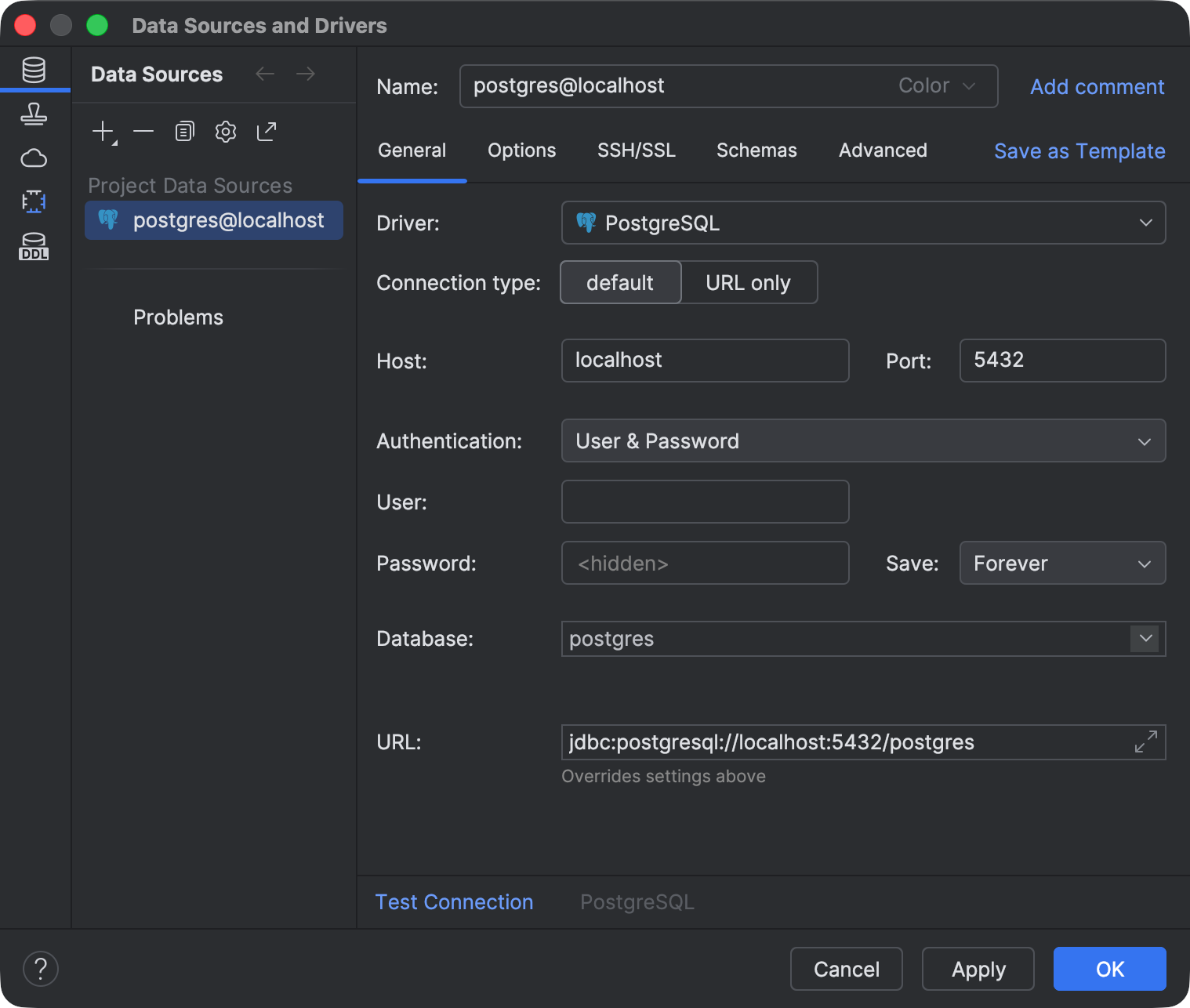
Task: Switch to the Options tab
Action: (522, 150)
